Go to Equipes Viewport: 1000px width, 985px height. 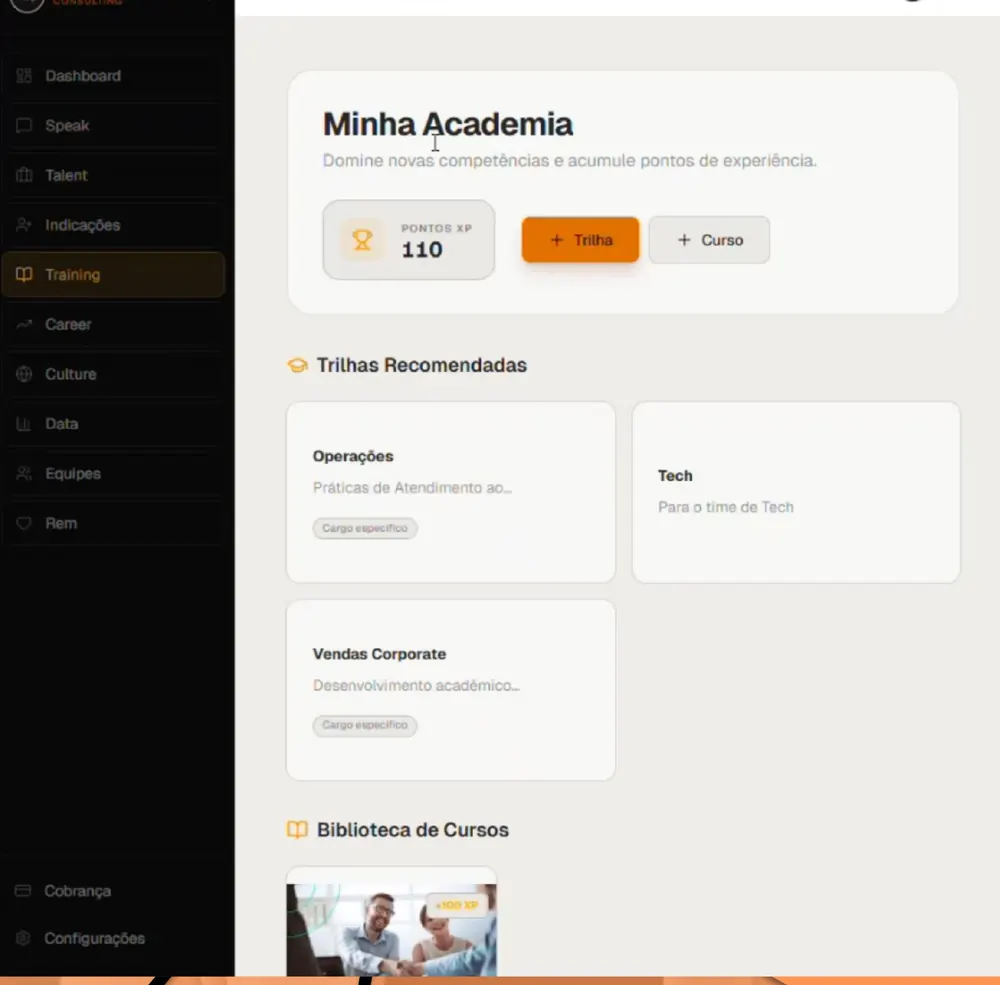coord(114,474)
